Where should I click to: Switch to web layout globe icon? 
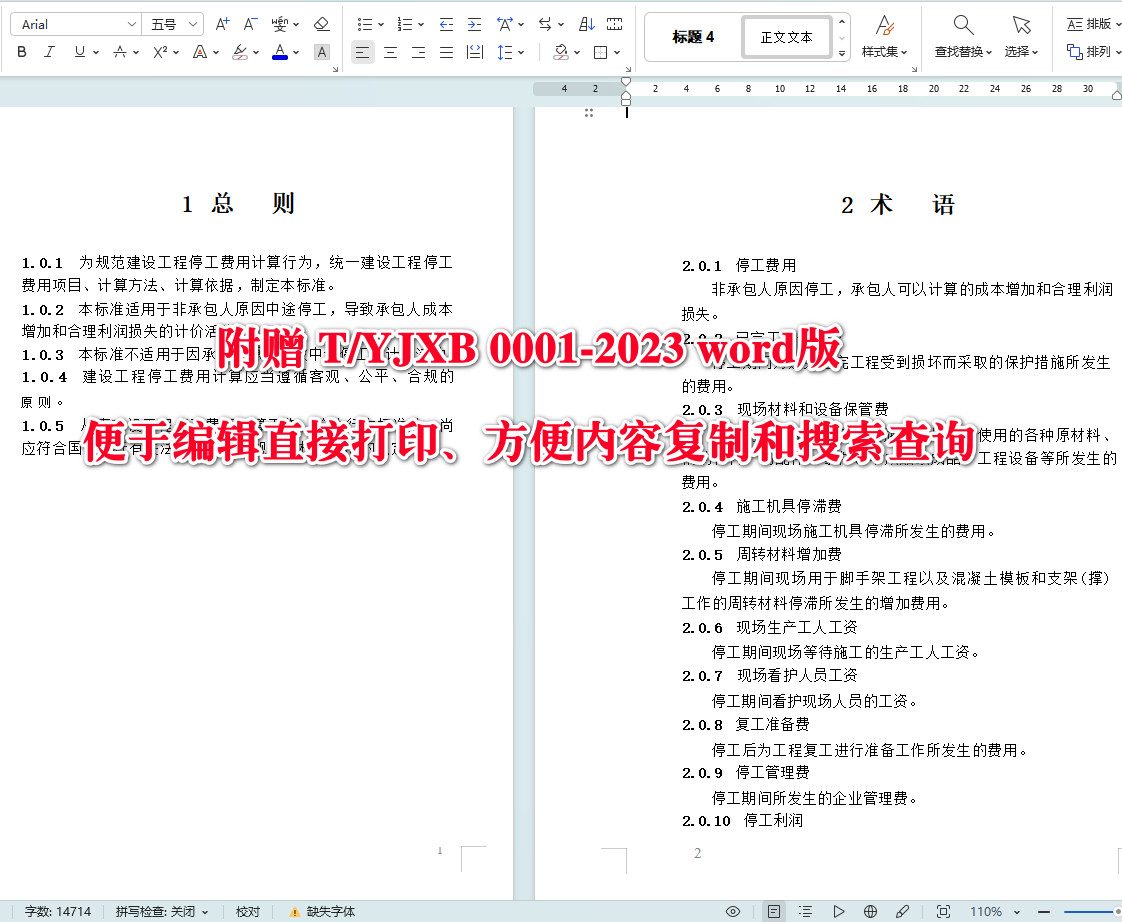[870, 911]
